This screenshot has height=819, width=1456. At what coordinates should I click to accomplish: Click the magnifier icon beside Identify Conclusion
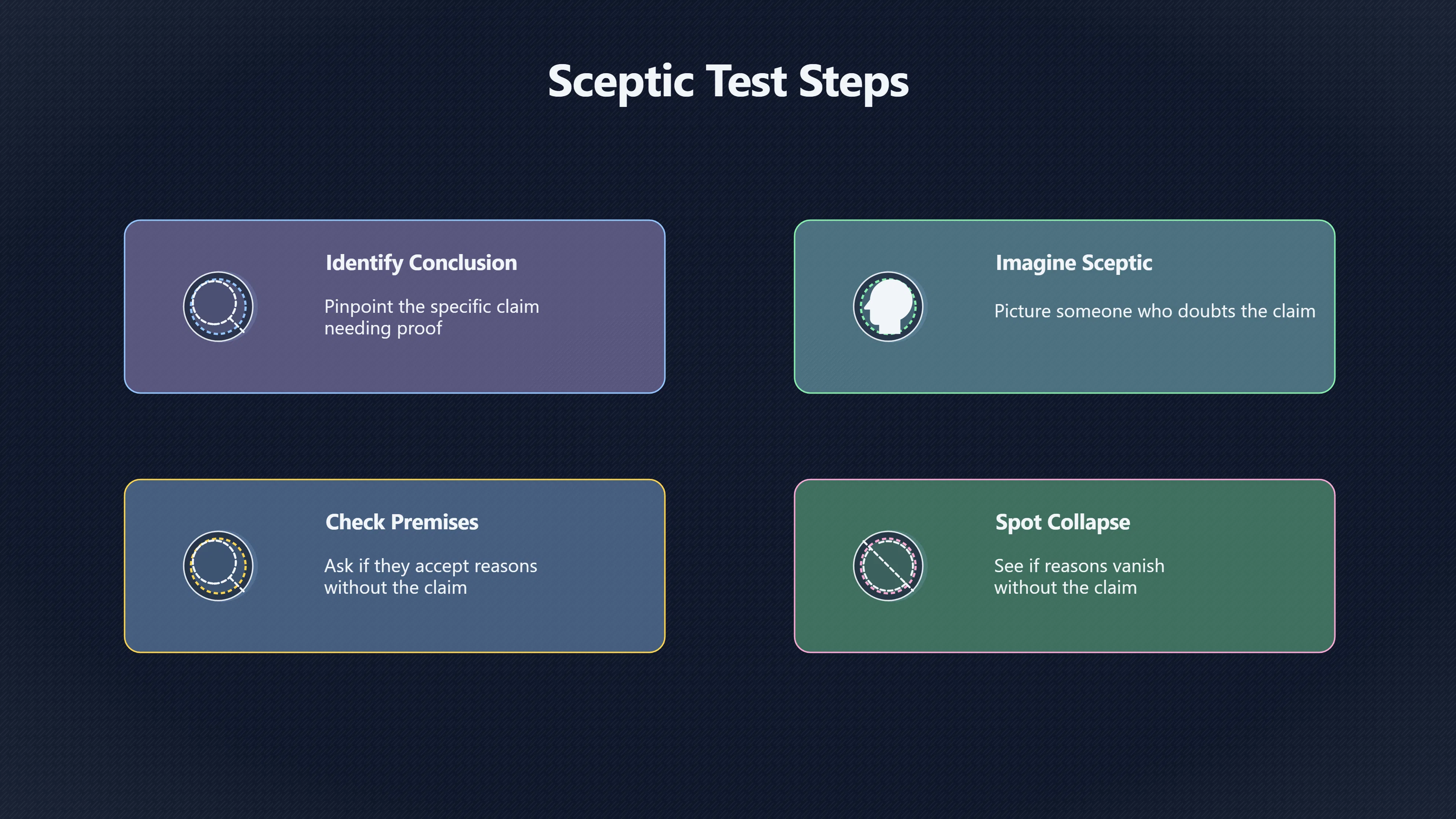point(218,306)
